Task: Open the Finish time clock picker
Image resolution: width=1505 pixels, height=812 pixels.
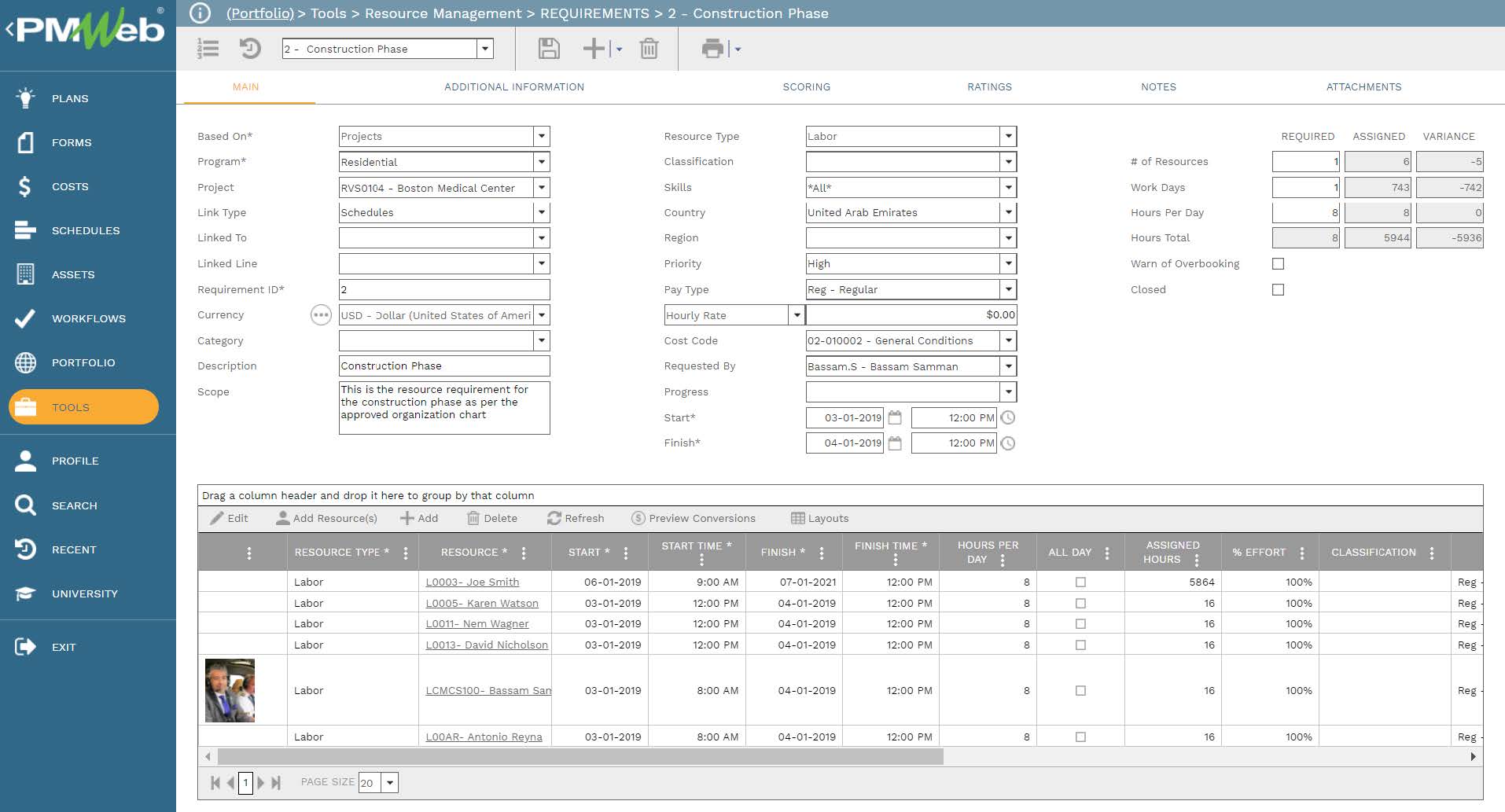Action: (x=1008, y=443)
